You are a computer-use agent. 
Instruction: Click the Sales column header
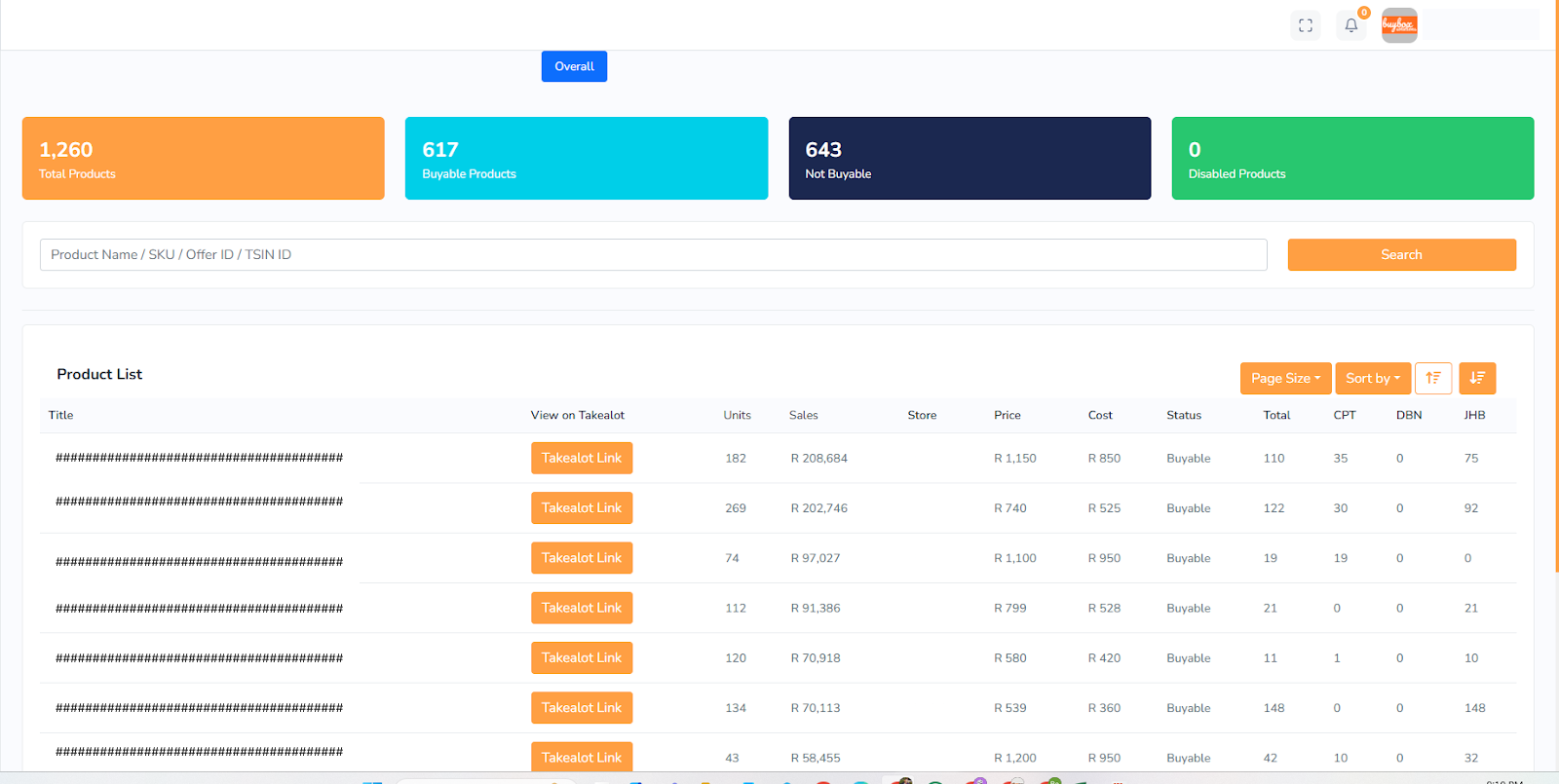[803, 415]
